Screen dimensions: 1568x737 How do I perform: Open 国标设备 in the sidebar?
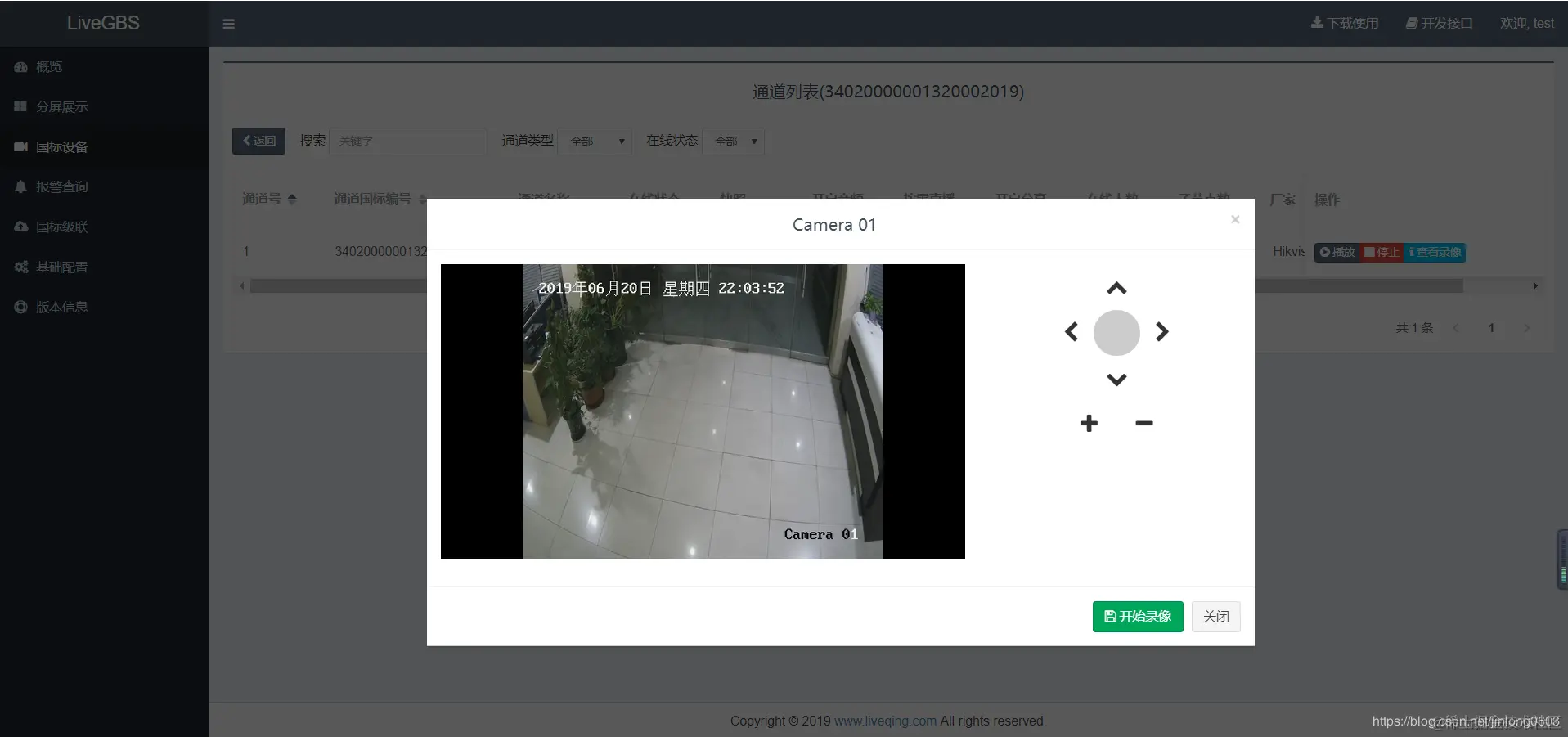point(105,147)
